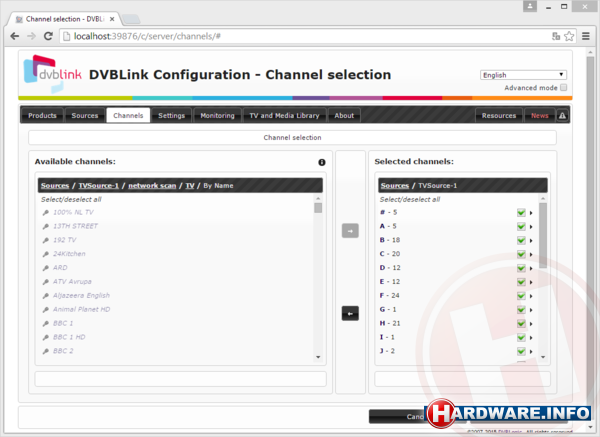
Task: Click the key icon beside ATV Avrupa
Action: point(46,282)
